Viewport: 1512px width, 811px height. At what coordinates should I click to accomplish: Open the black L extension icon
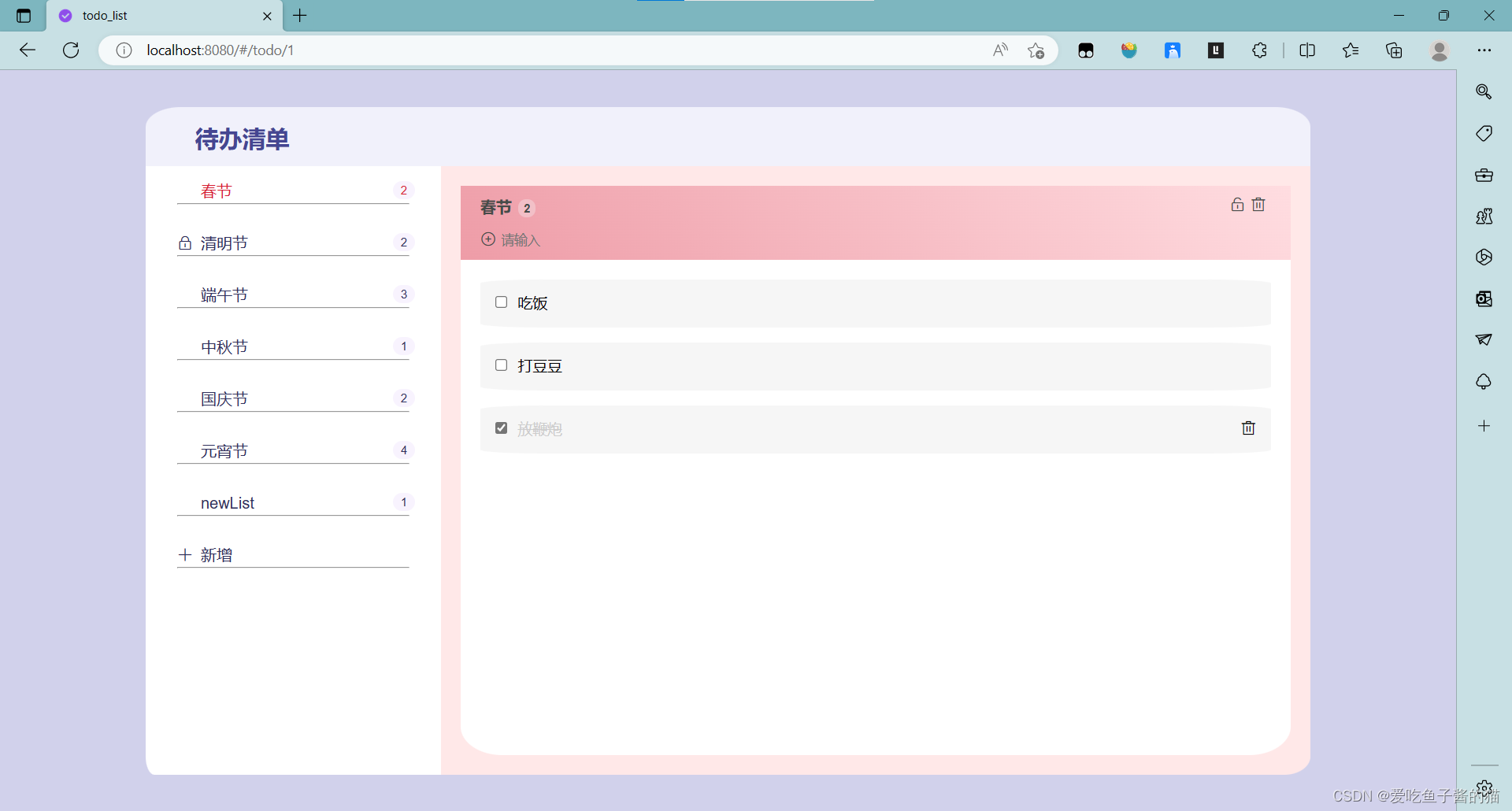(1216, 50)
